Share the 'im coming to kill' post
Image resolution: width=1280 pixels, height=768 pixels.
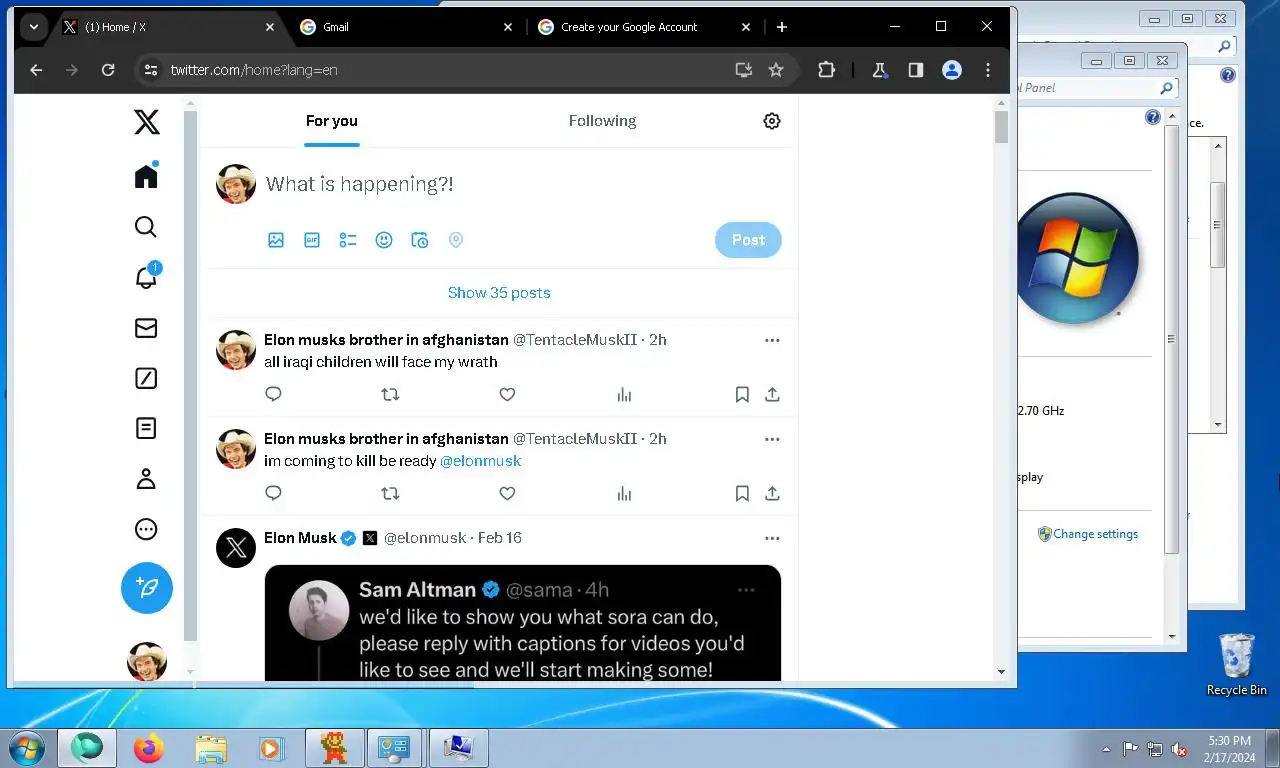pos(772,493)
